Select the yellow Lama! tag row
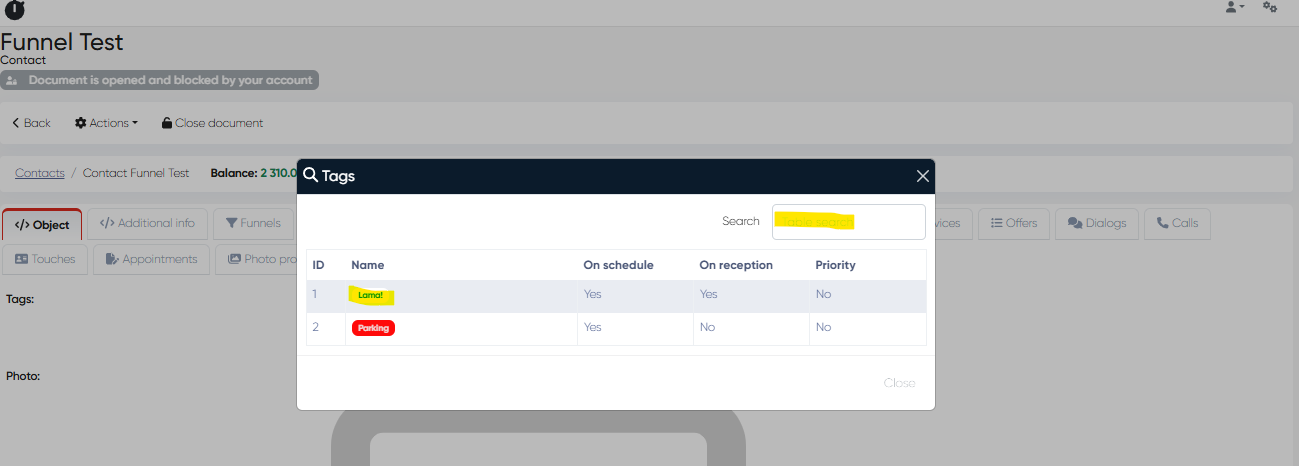 point(372,295)
